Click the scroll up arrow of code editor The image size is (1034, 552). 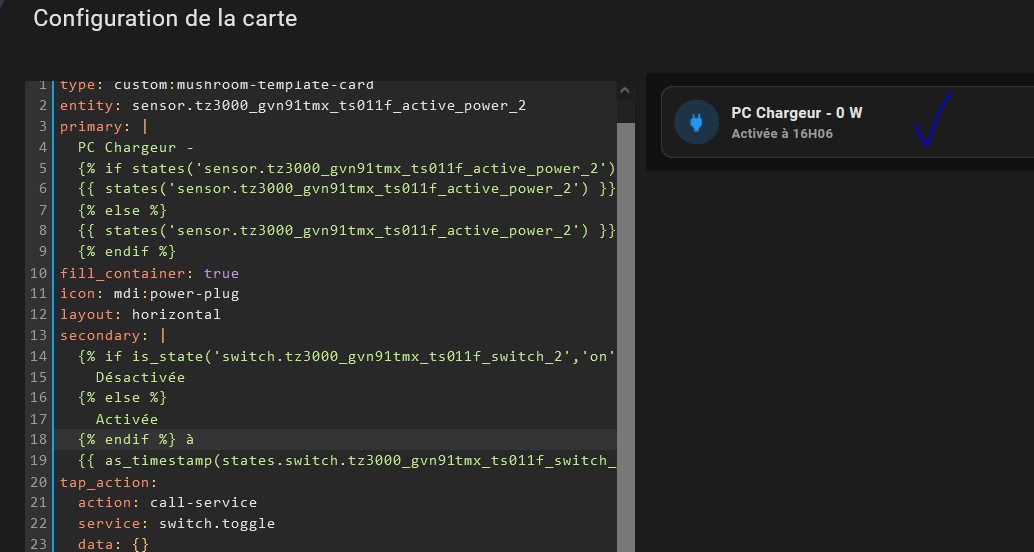pyautogui.click(x=625, y=91)
